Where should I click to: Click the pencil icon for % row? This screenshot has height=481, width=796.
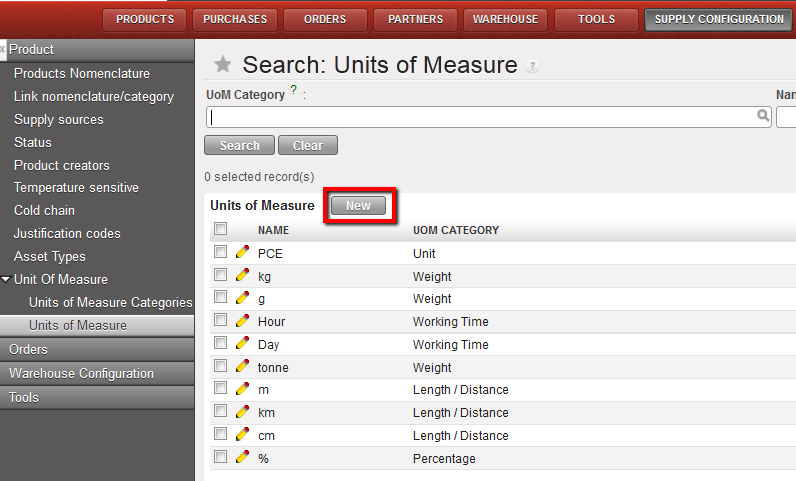point(242,458)
